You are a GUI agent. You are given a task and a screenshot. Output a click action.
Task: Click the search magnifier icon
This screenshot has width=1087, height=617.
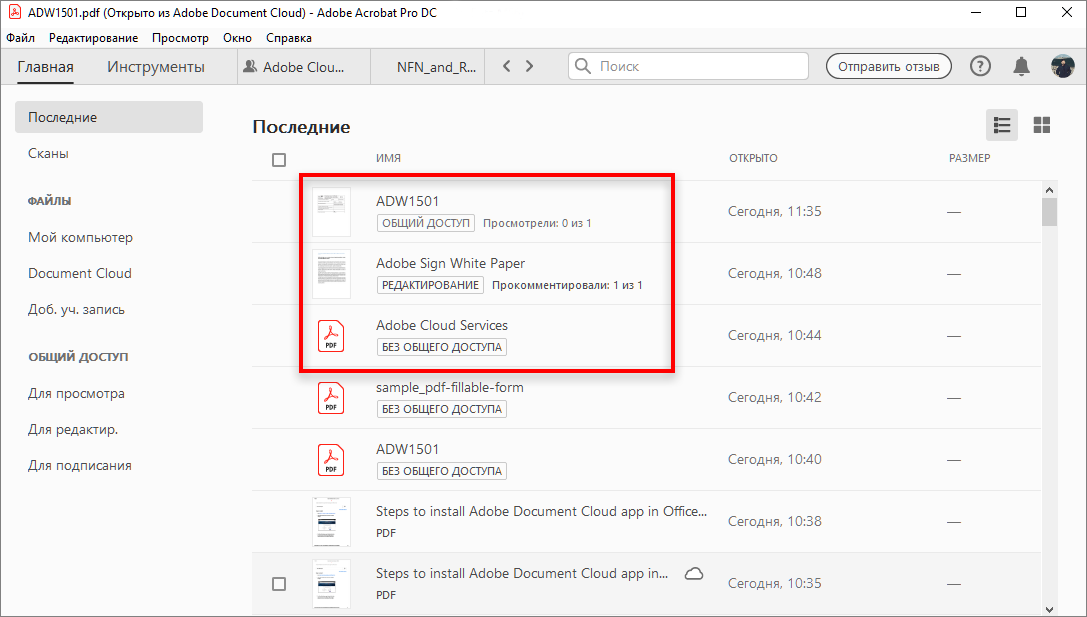[x=583, y=67]
